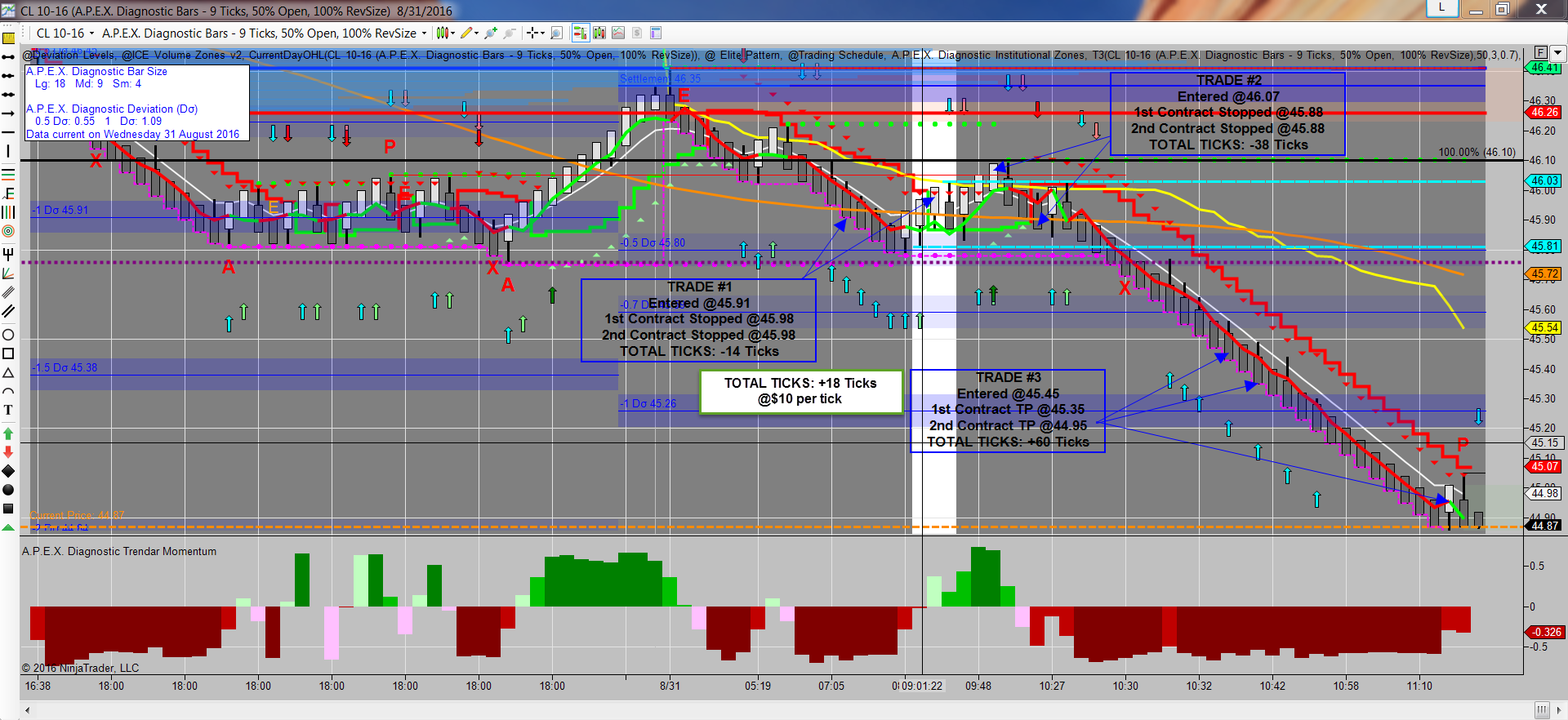Click the TOTAL TICKS +18 Ticks note
1568x720 pixels.
click(x=800, y=391)
